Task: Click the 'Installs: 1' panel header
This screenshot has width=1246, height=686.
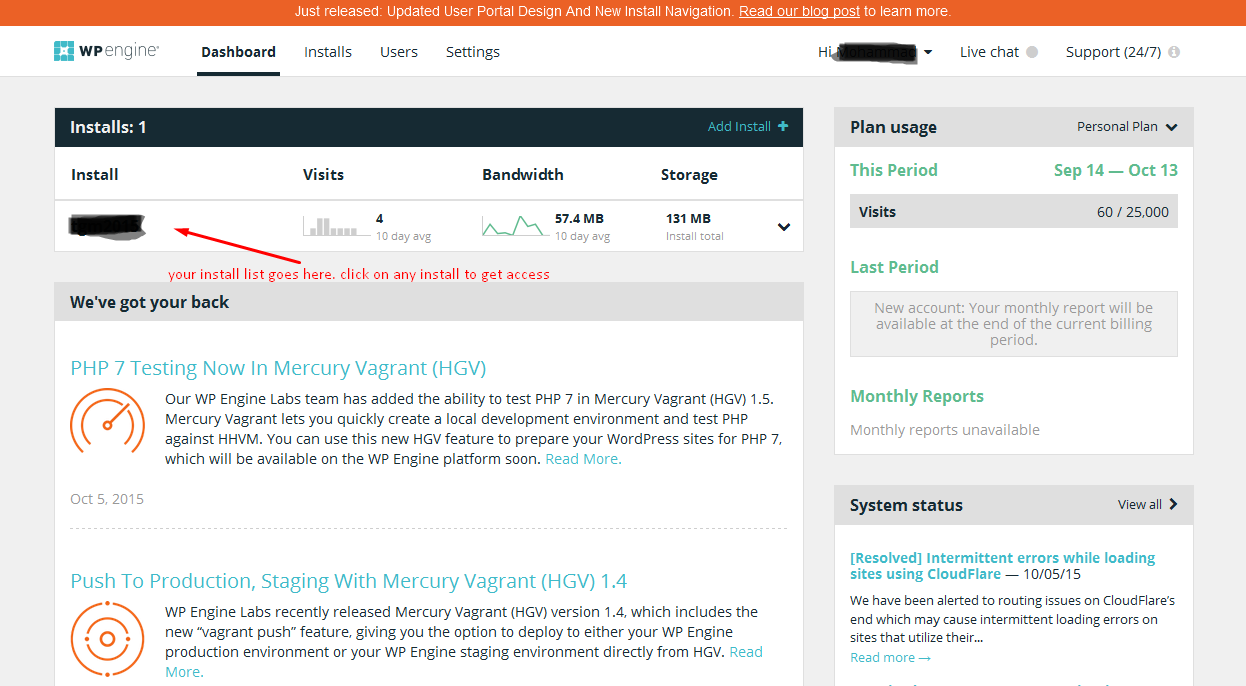Action: tap(429, 127)
